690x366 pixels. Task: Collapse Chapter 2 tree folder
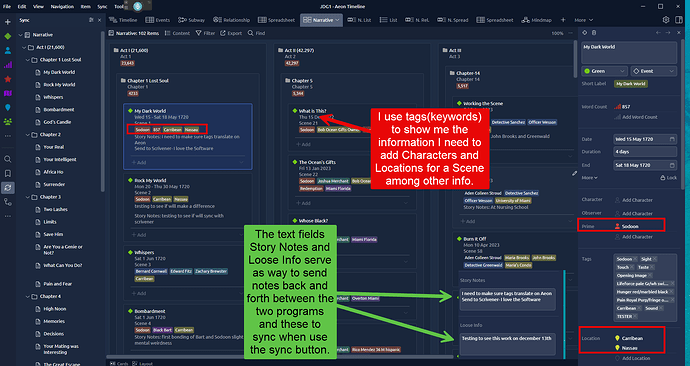pos(28,135)
